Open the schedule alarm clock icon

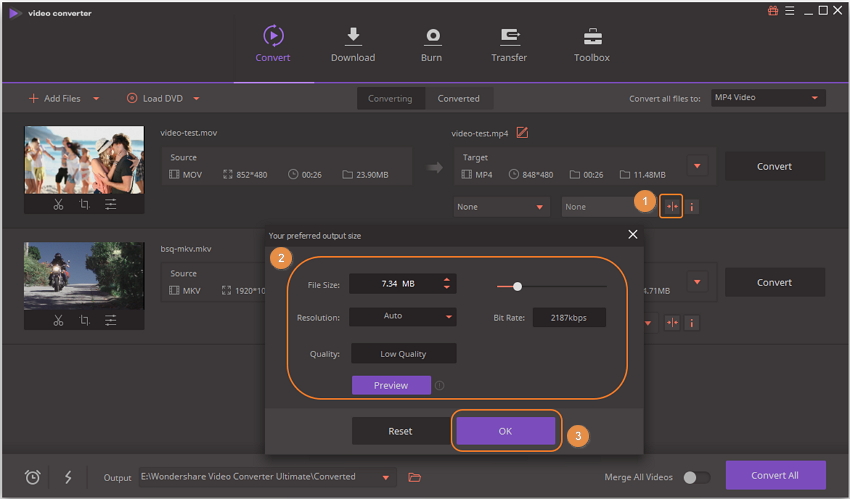tap(33, 477)
